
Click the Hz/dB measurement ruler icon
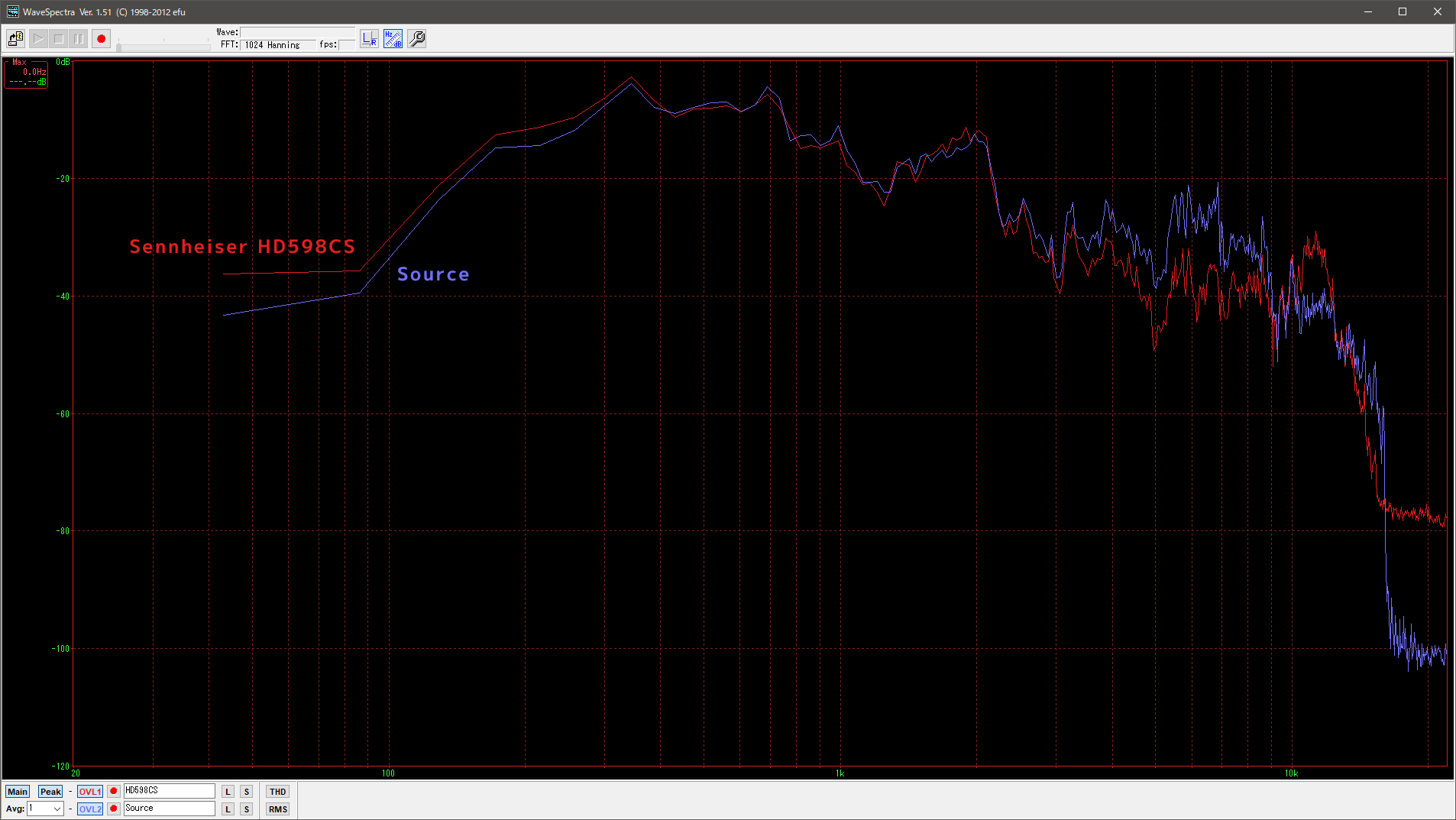[x=393, y=38]
